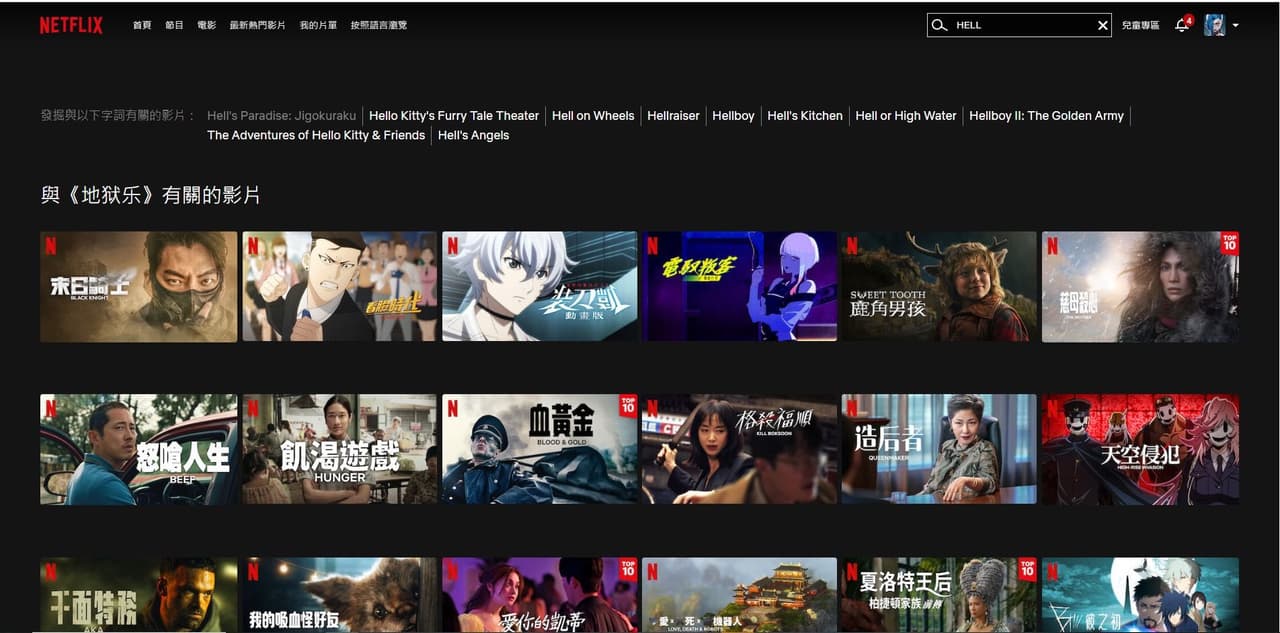Open the 鏈鋸人 white-haired anime thumbnail
This screenshot has height=633, width=1280.
[x=540, y=287]
